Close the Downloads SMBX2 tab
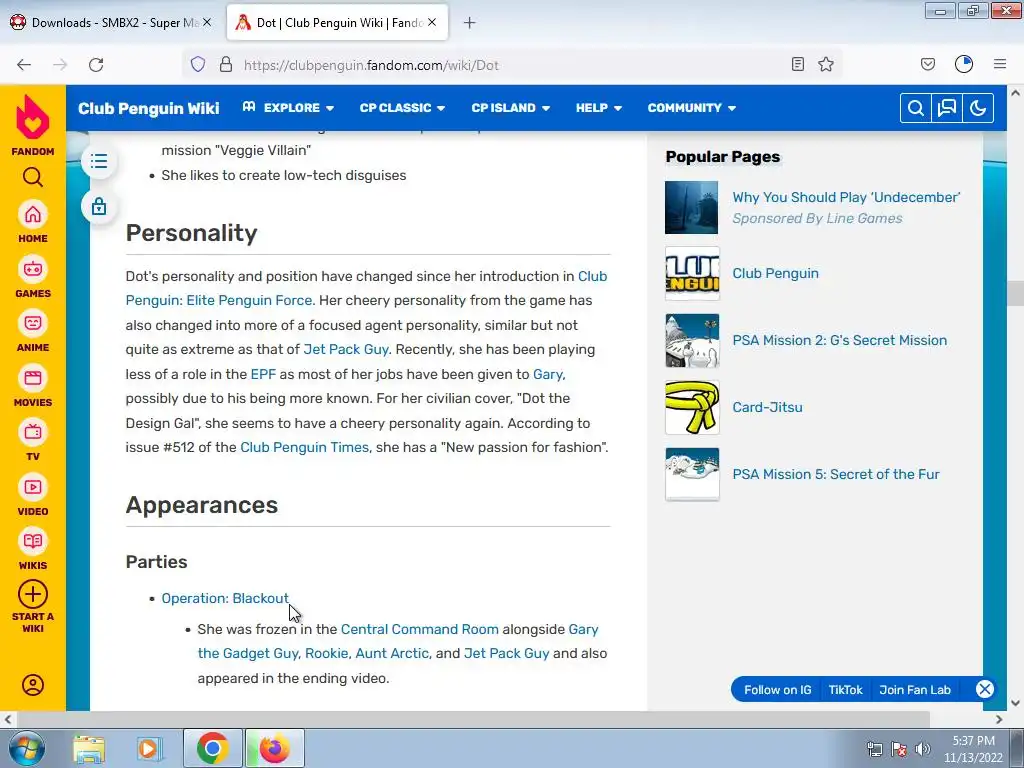 tap(207, 22)
